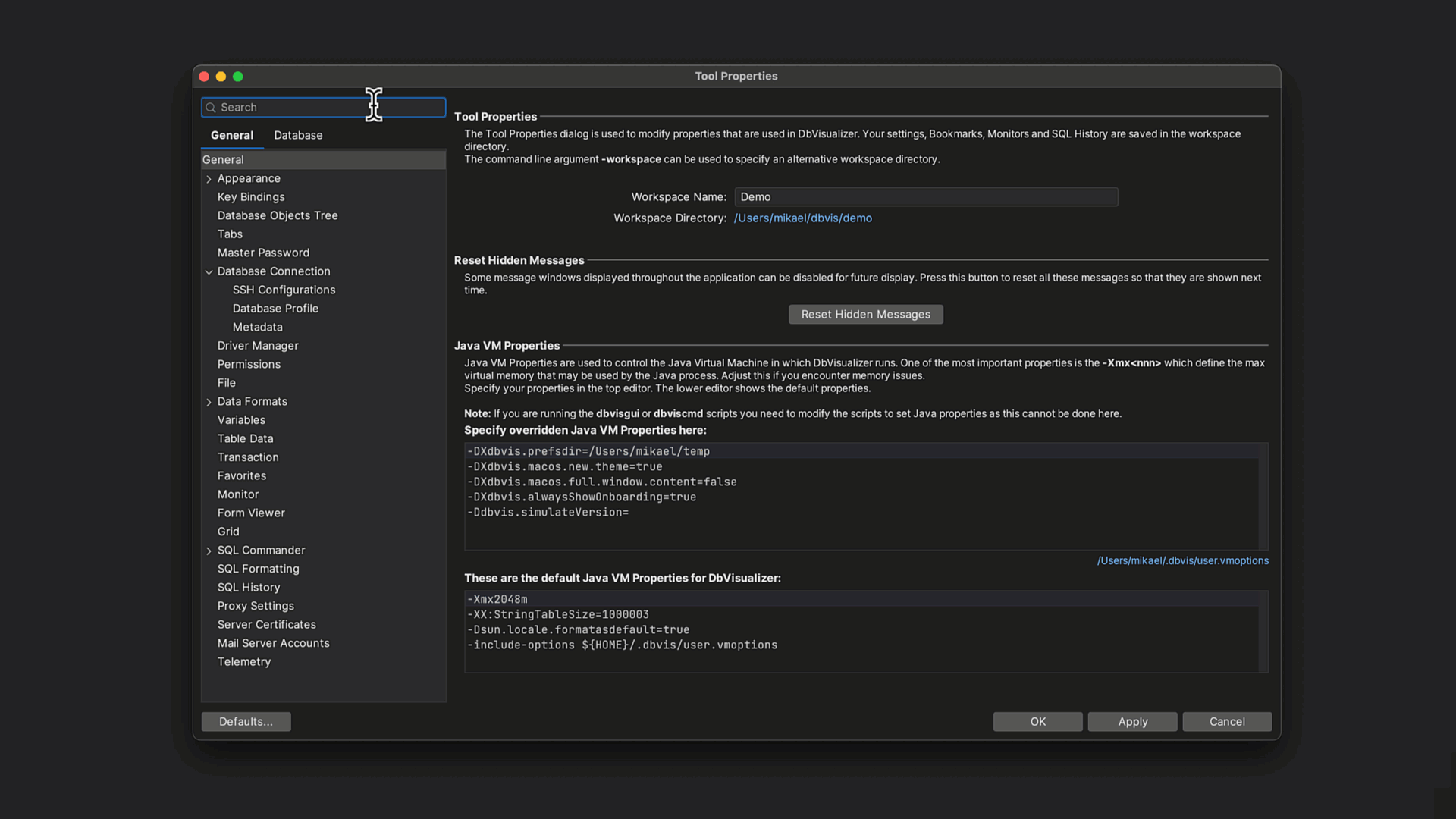Select Database Connection category

274,271
